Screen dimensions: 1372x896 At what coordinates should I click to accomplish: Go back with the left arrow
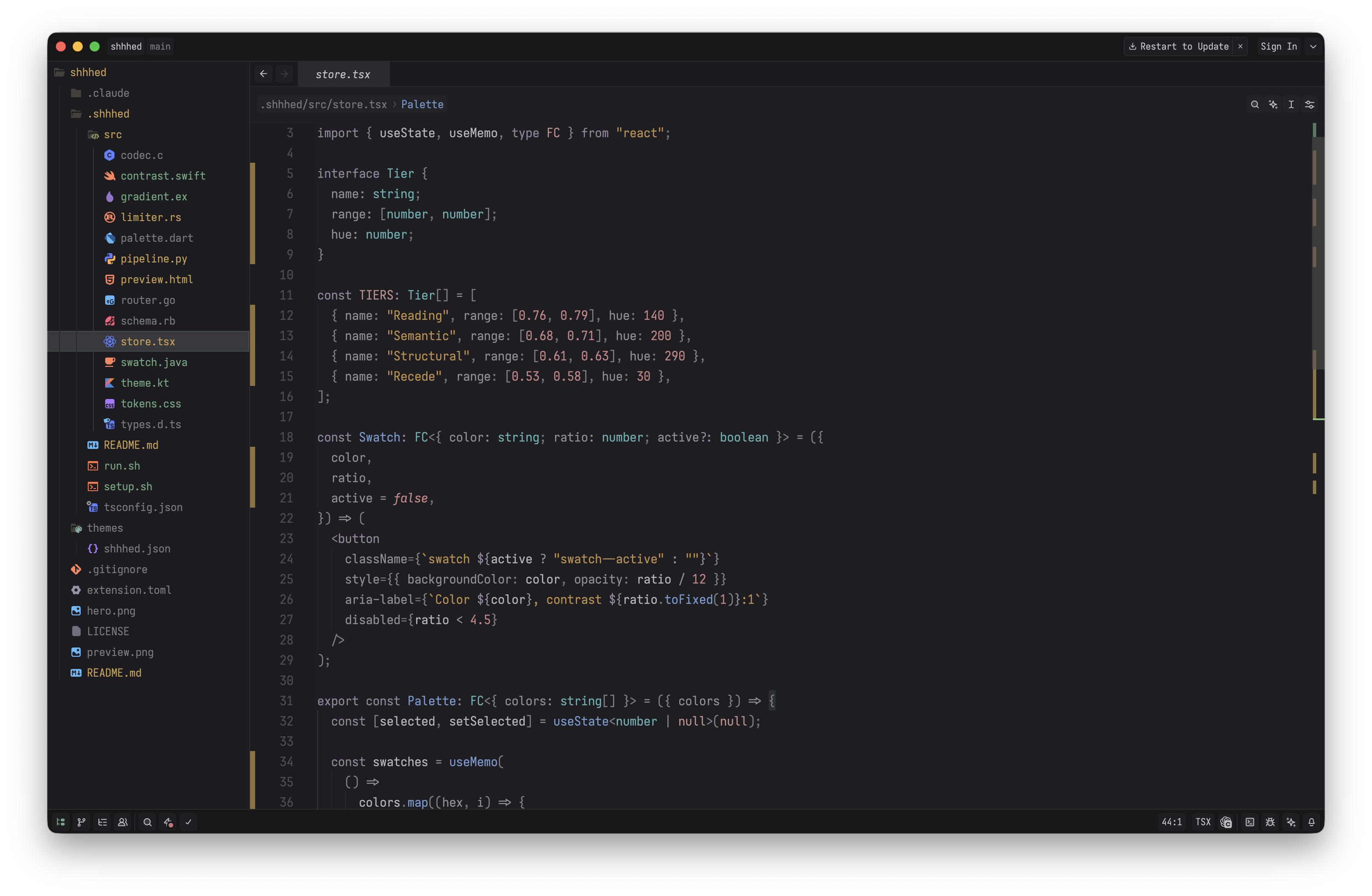click(x=264, y=74)
